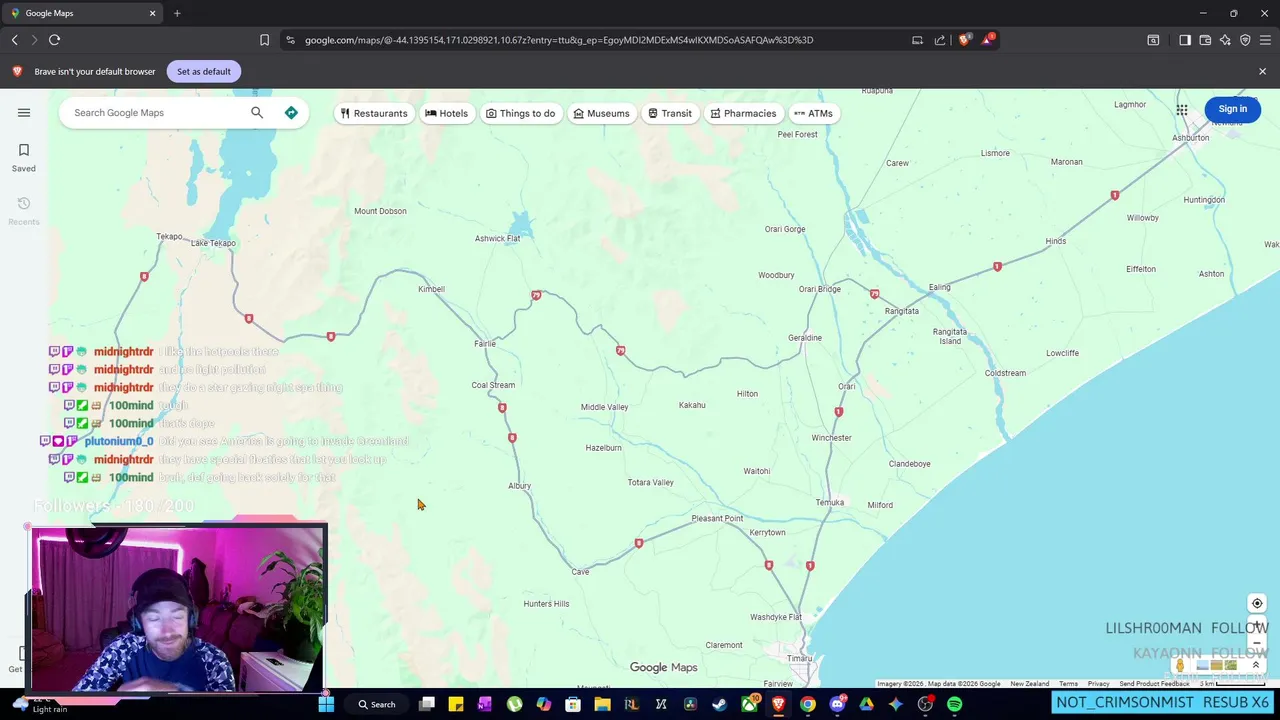Click the Lake Tekapo map label
The height and width of the screenshot is (720, 1280).
point(213,243)
